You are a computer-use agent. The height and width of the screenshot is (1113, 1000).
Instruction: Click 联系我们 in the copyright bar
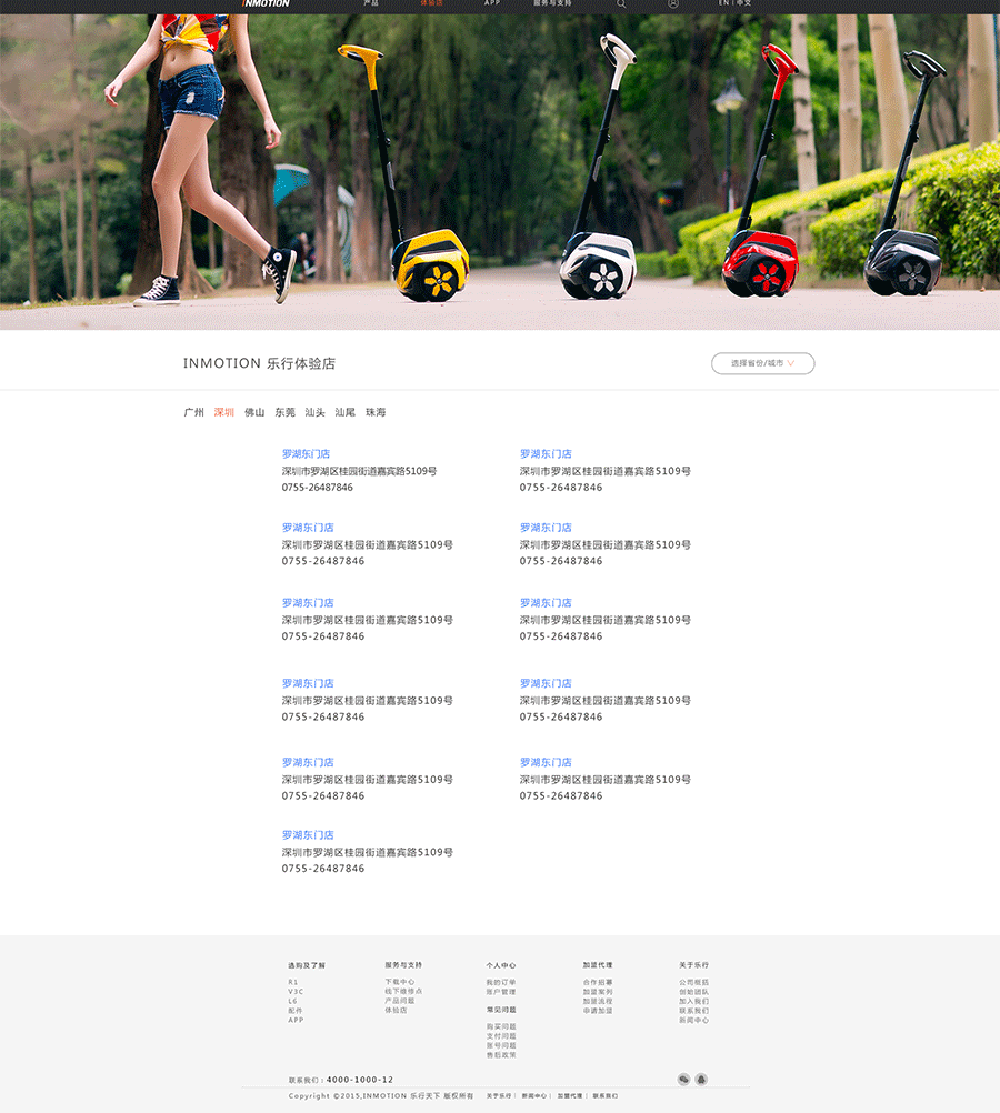click(x=605, y=1096)
